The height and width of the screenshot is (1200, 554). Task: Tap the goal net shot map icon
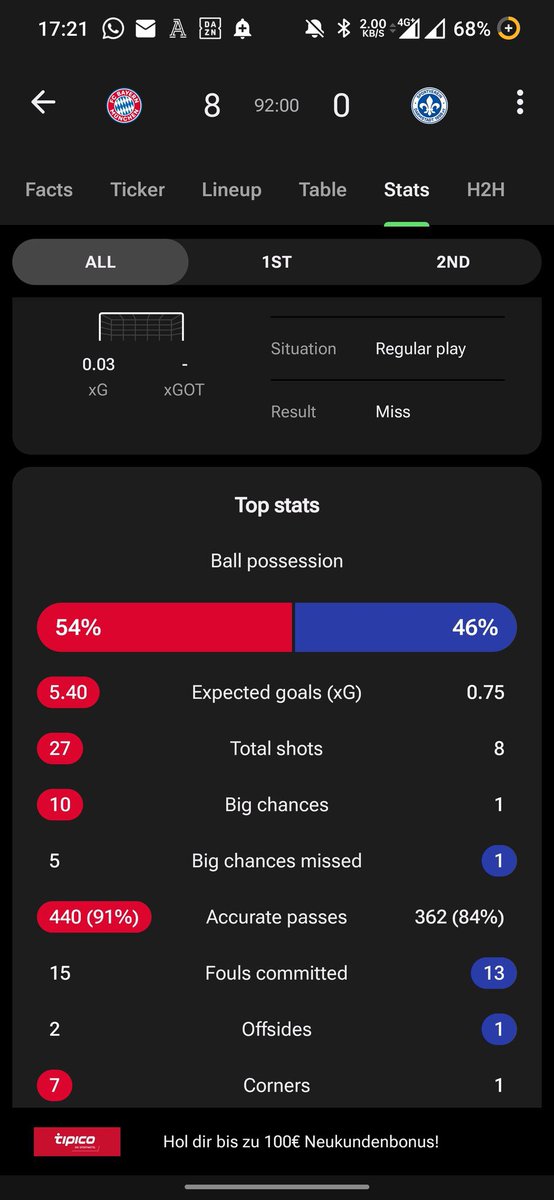click(x=141, y=327)
